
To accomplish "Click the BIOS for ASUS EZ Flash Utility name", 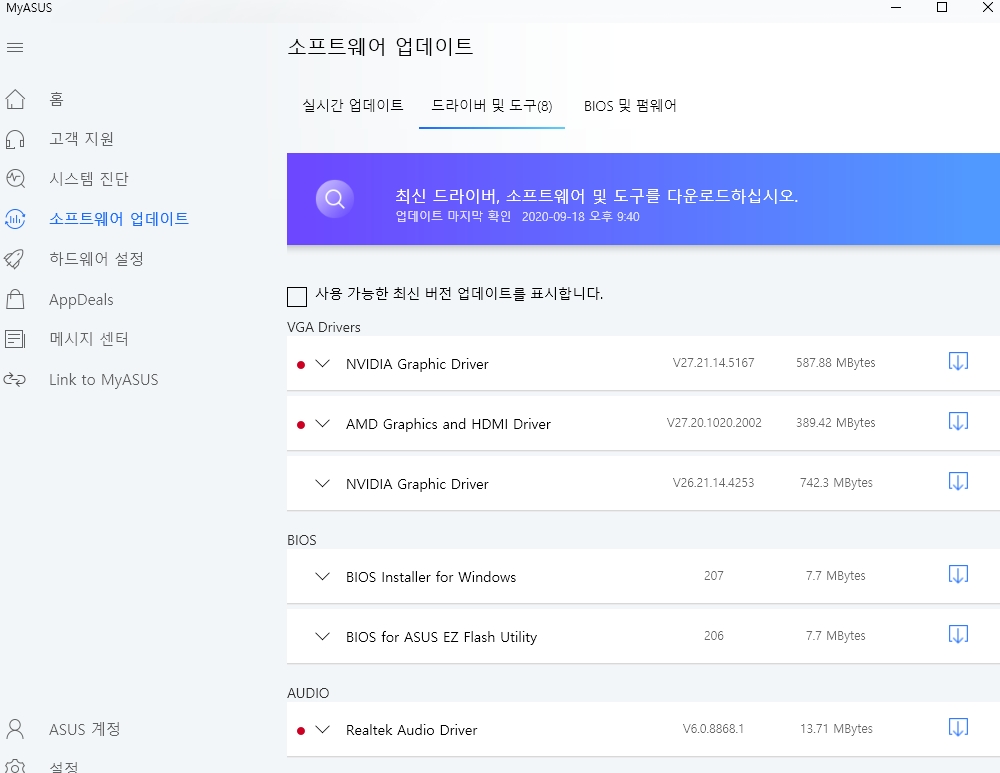I will (x=441, y=637).
